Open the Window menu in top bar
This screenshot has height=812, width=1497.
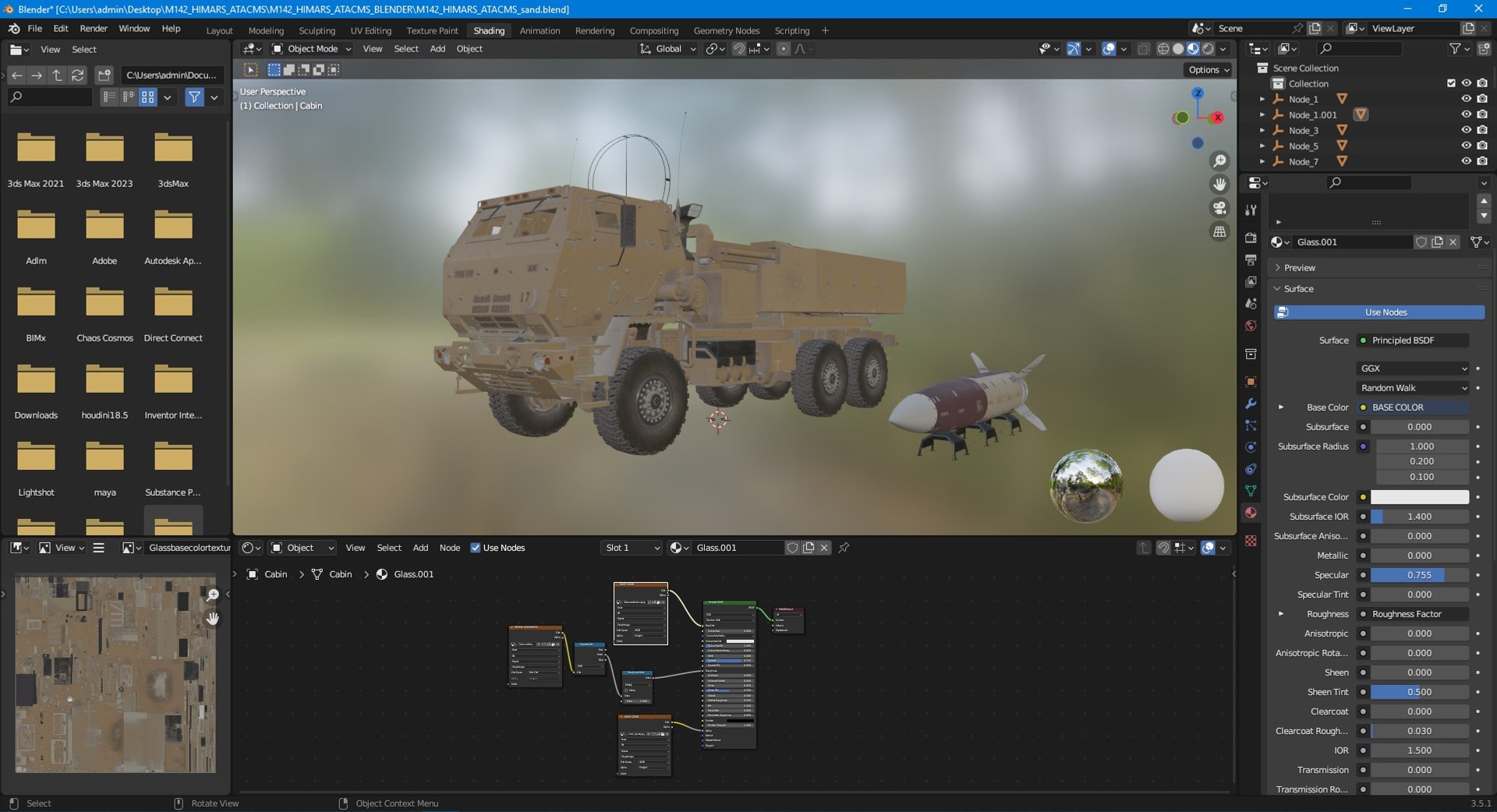click(134, 28)
